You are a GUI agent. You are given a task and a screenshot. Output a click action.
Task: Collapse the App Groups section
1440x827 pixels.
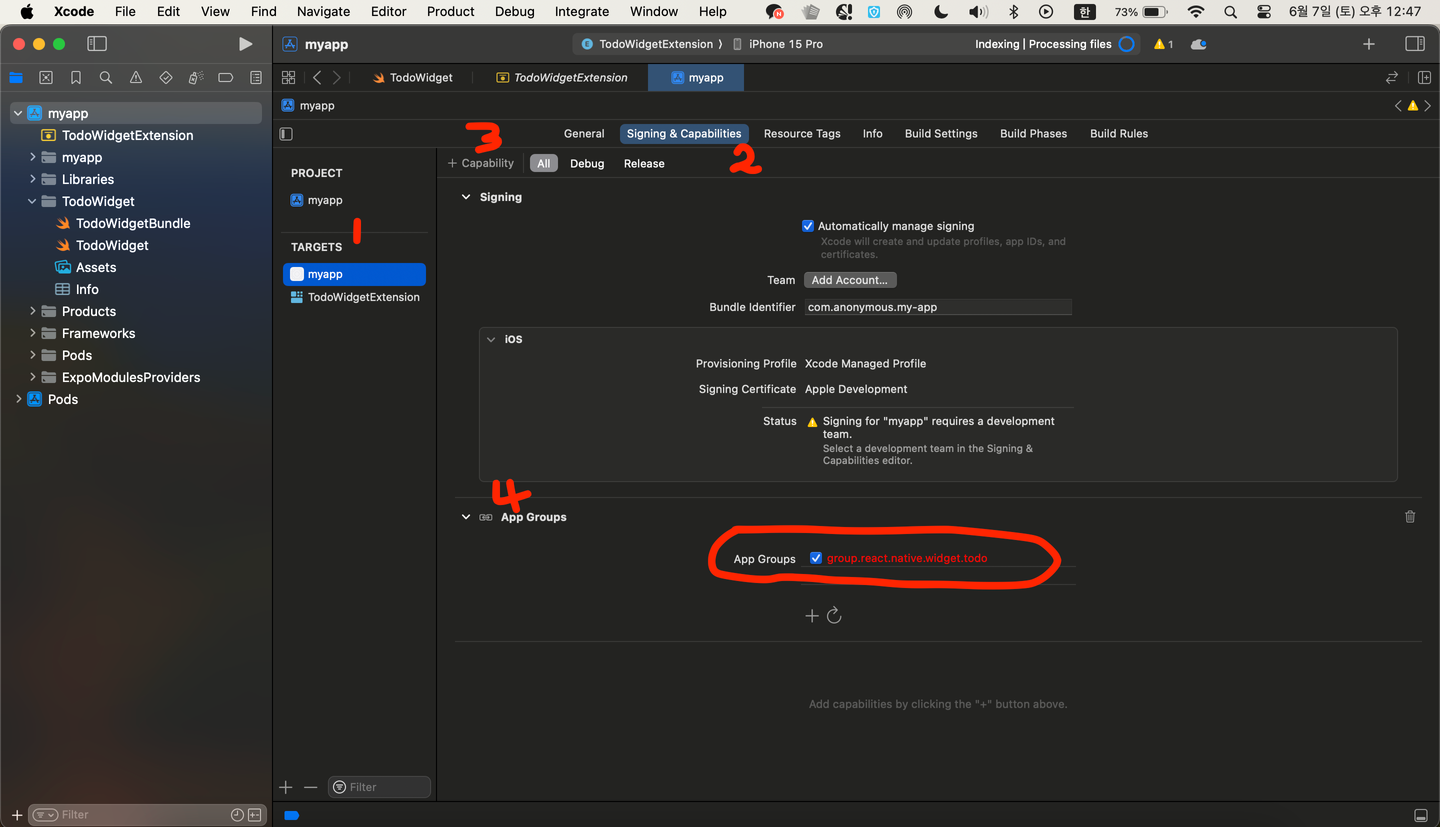click(466, 517)
